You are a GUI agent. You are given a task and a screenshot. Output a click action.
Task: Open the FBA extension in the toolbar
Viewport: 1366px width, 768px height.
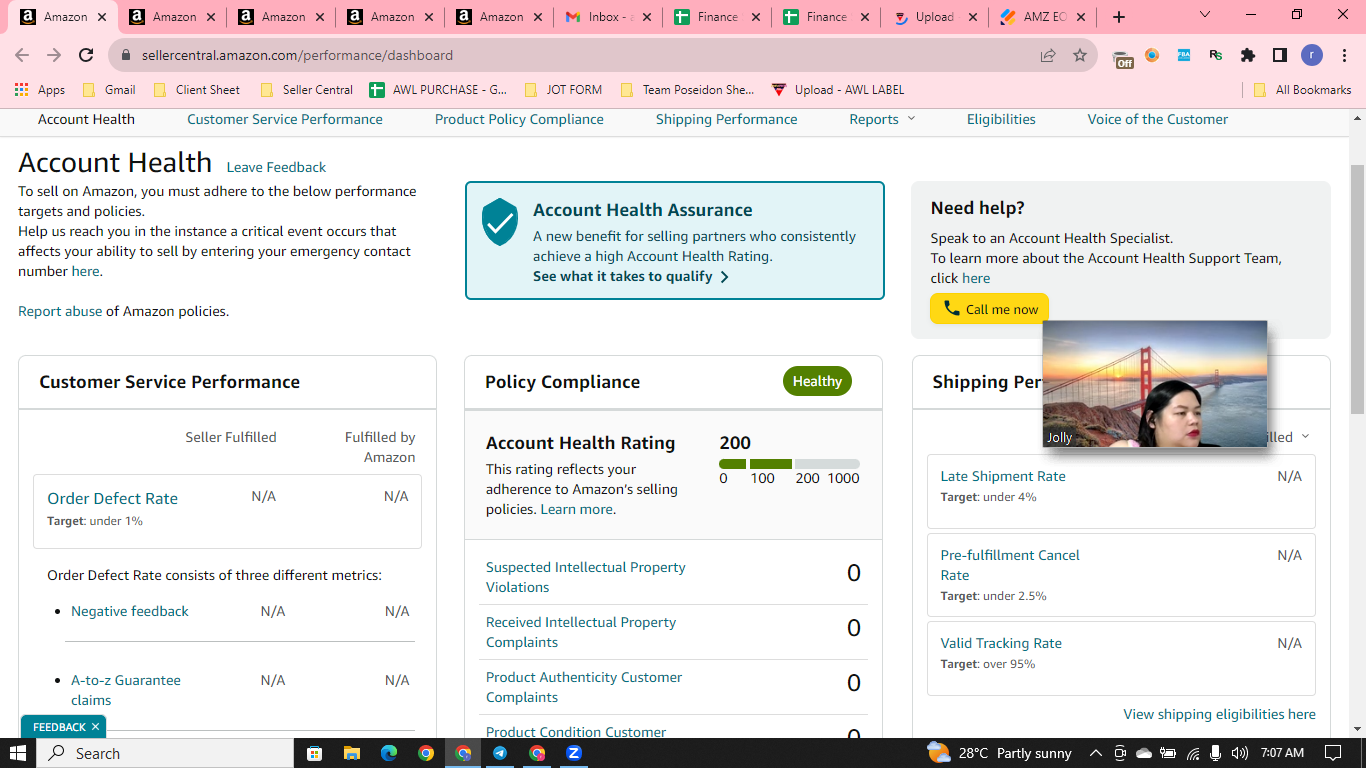tap(1184, 55)
